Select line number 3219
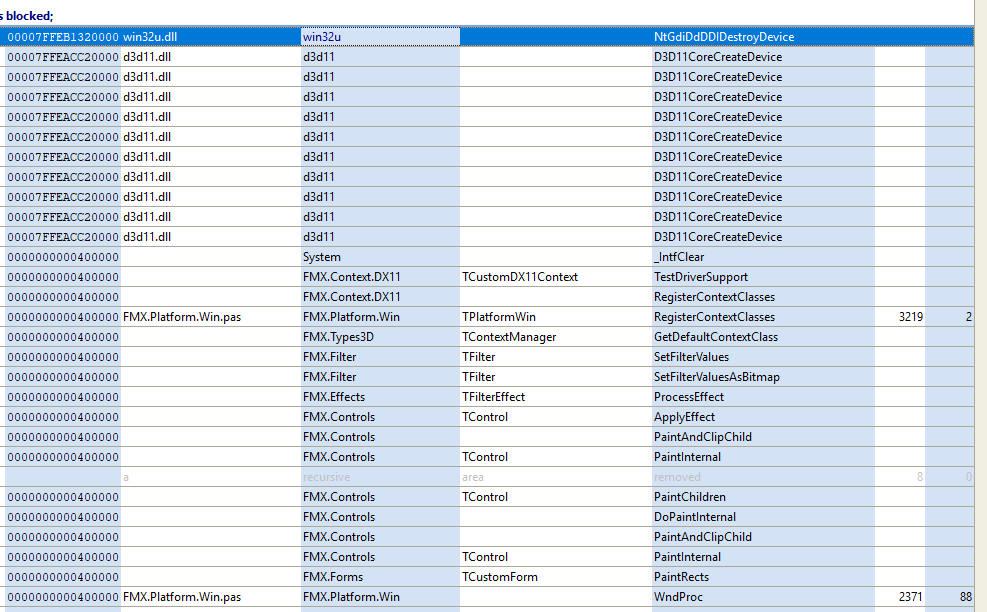Image resolution: width=987 pixels, height=612 pixels. 900,317
